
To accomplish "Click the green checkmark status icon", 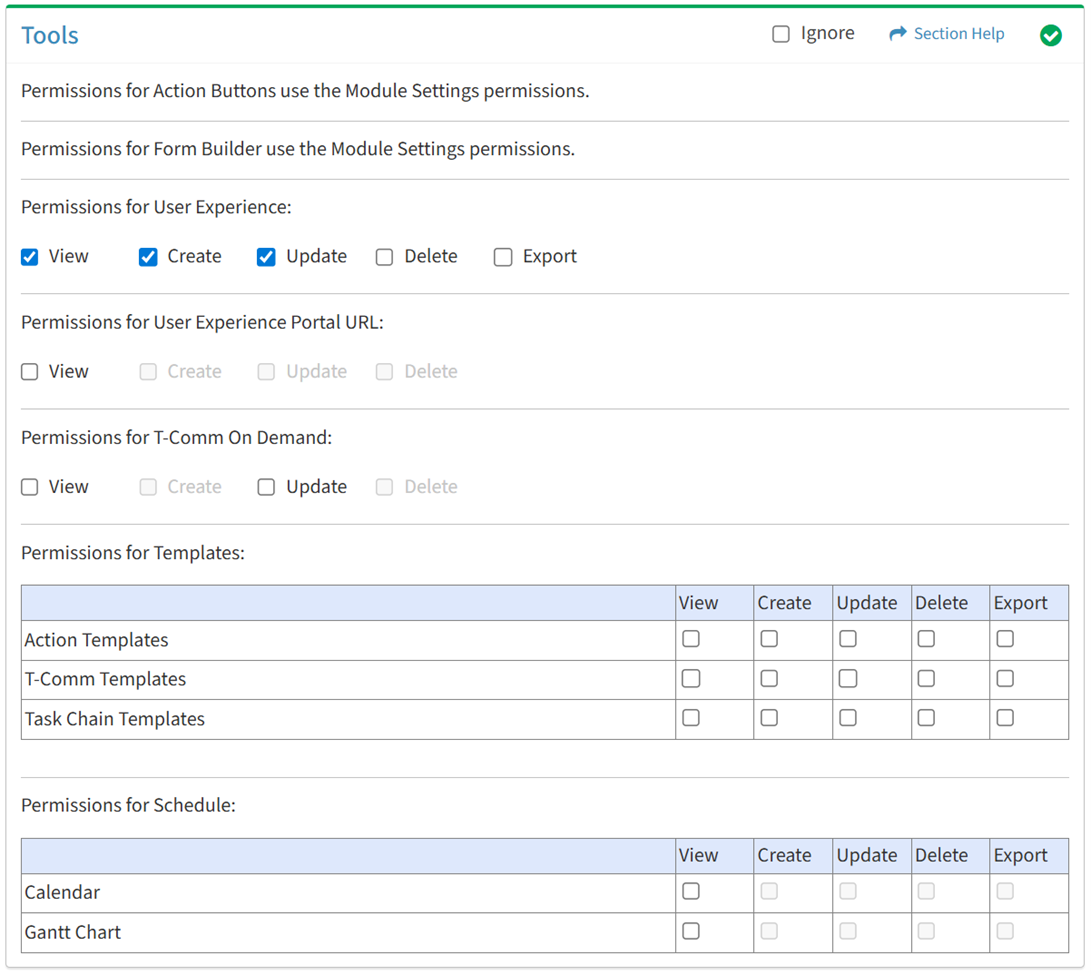I will pyautogui.click(x=1050, y=36).
